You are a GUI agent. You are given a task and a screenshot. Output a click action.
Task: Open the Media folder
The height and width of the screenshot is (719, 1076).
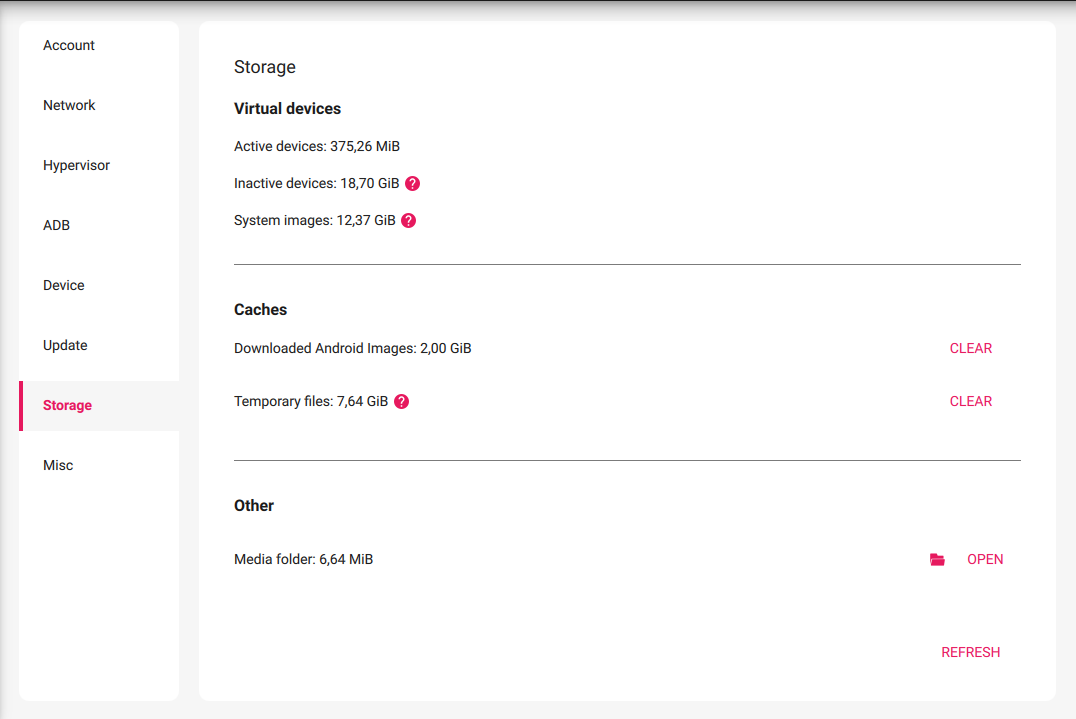tap(985, 559)
